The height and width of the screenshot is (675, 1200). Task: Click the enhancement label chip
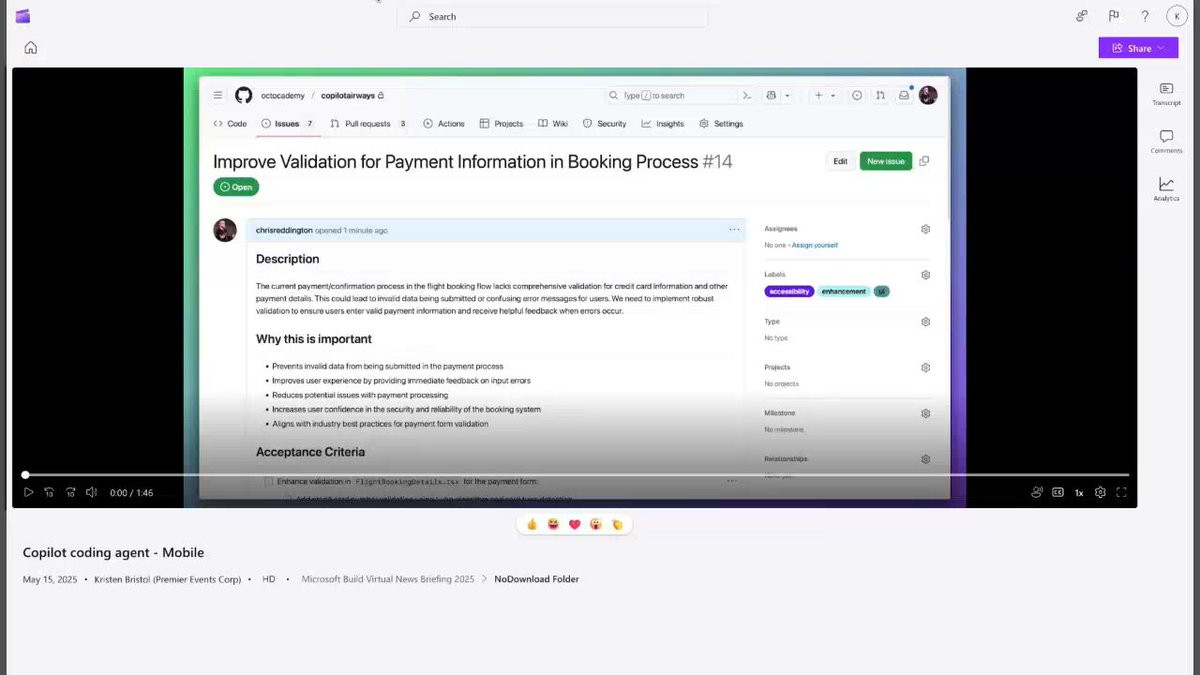(844, 291)
